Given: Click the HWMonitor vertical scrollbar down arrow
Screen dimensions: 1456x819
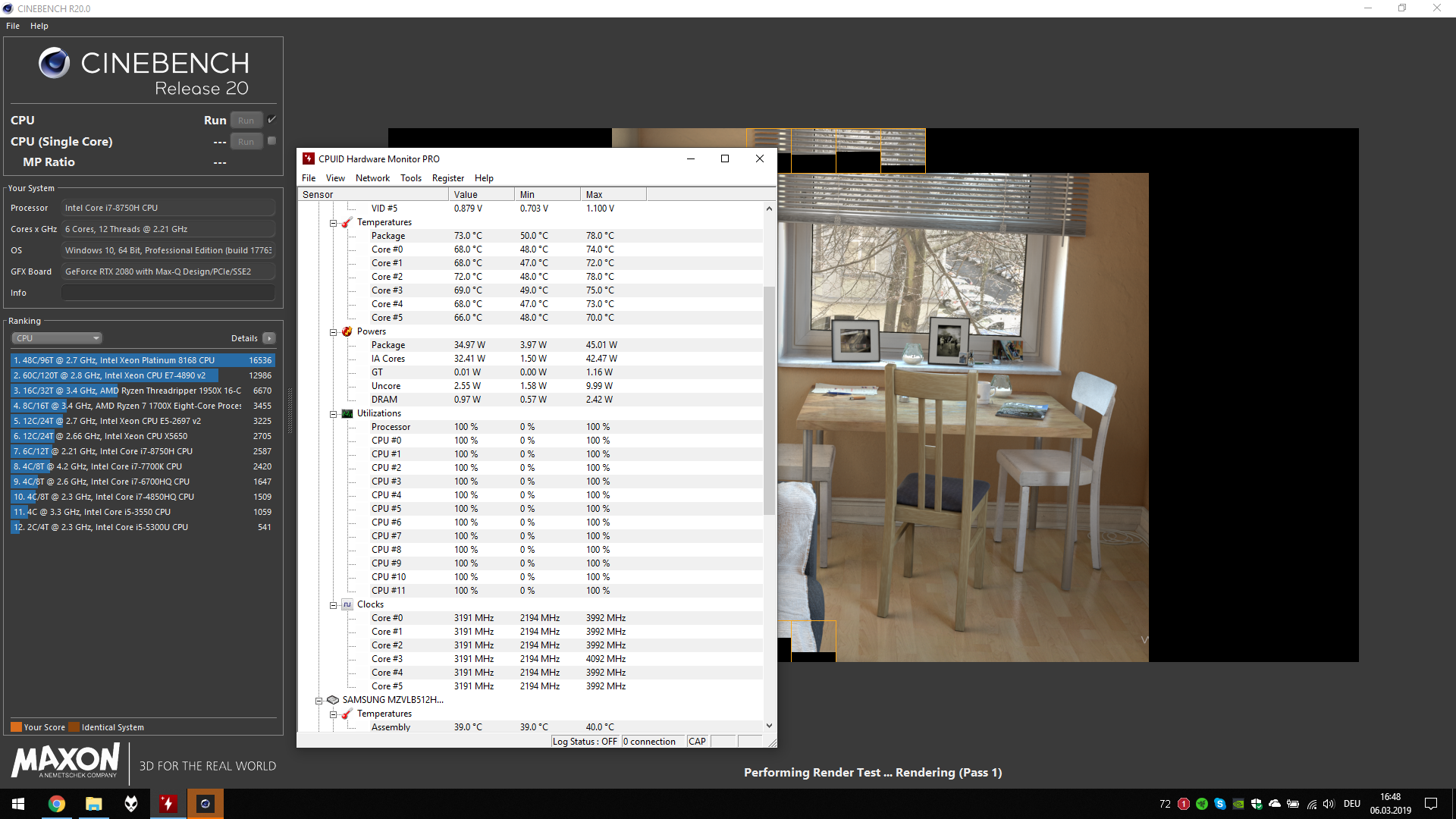Looking at the screenshot, I should (769, 726).
